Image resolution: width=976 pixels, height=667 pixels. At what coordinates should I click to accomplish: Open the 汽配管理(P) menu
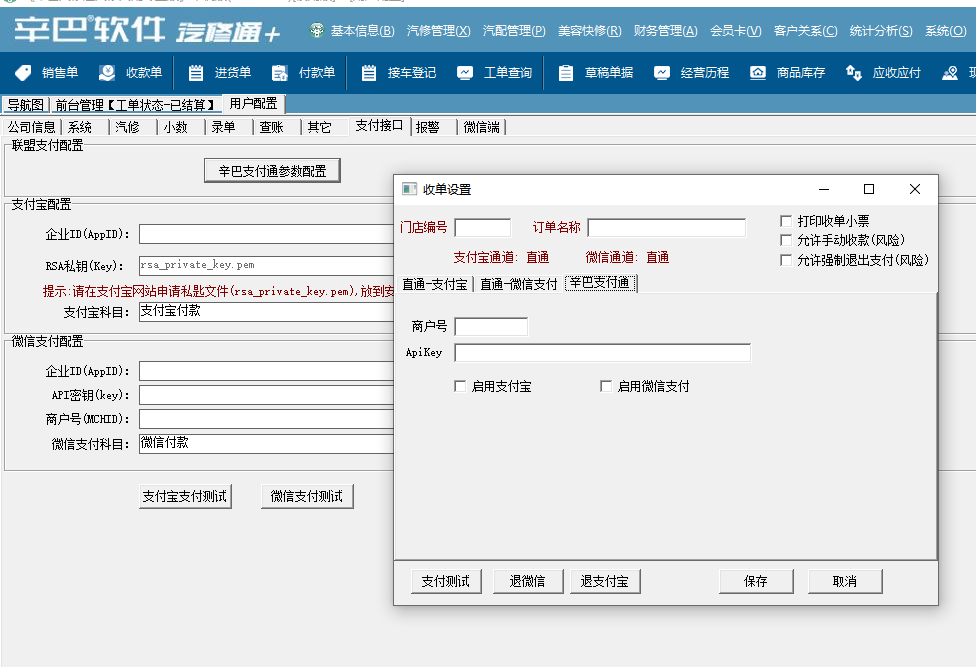(514, 30)
